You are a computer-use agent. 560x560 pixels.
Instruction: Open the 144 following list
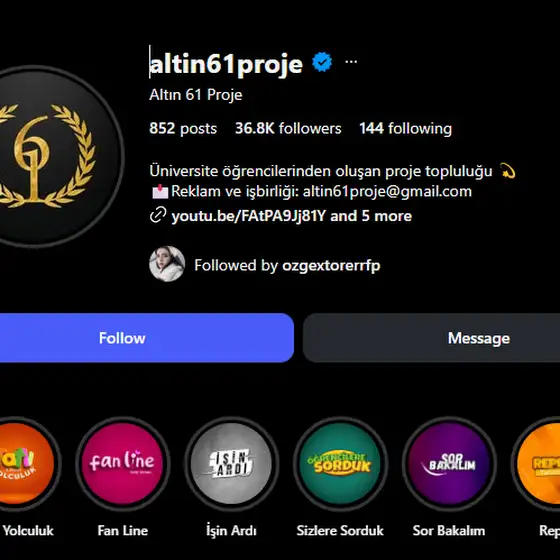[x=405, y=129]
